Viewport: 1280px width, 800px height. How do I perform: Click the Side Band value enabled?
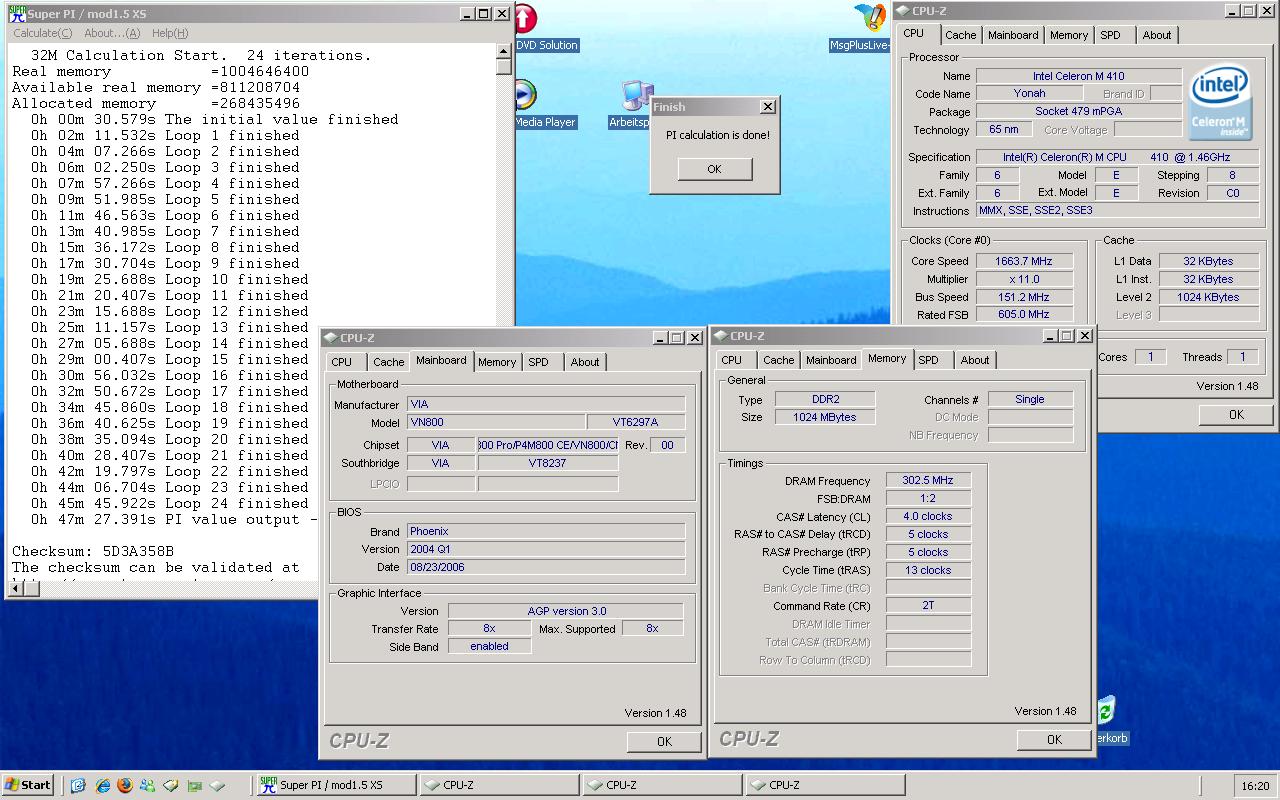click(489, 647)
